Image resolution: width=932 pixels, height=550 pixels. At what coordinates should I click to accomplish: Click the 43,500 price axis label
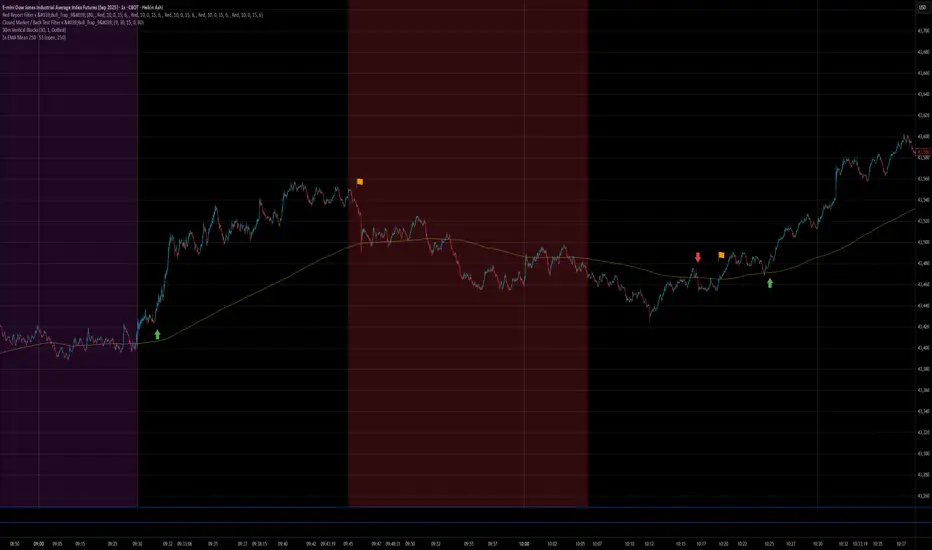[923, 242]
